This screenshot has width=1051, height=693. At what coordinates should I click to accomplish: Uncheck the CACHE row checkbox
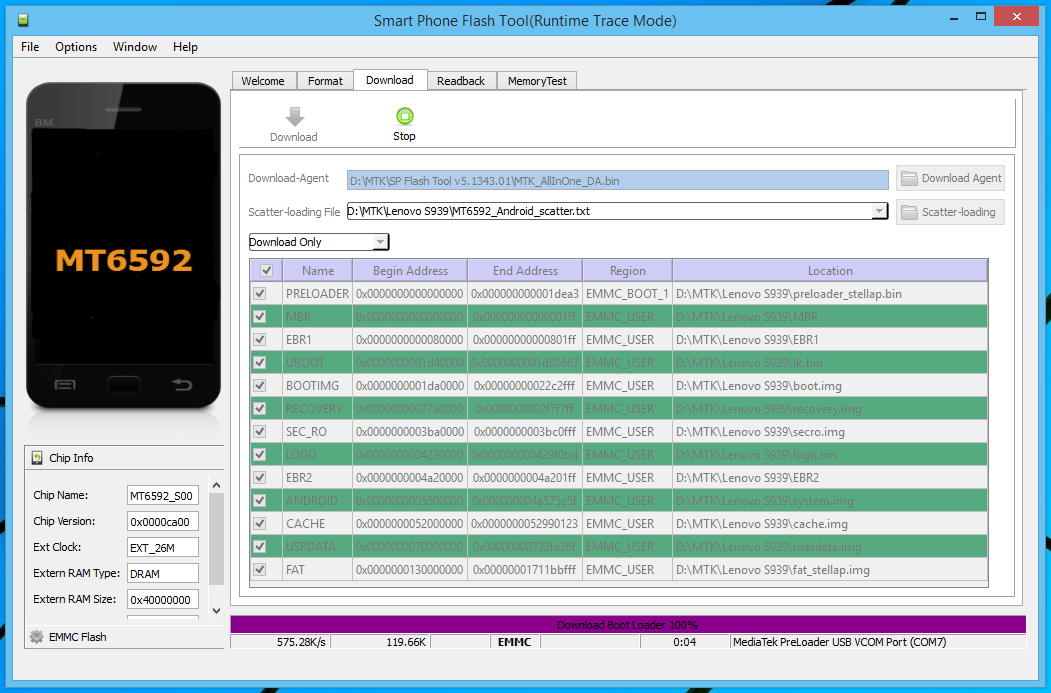260,523
